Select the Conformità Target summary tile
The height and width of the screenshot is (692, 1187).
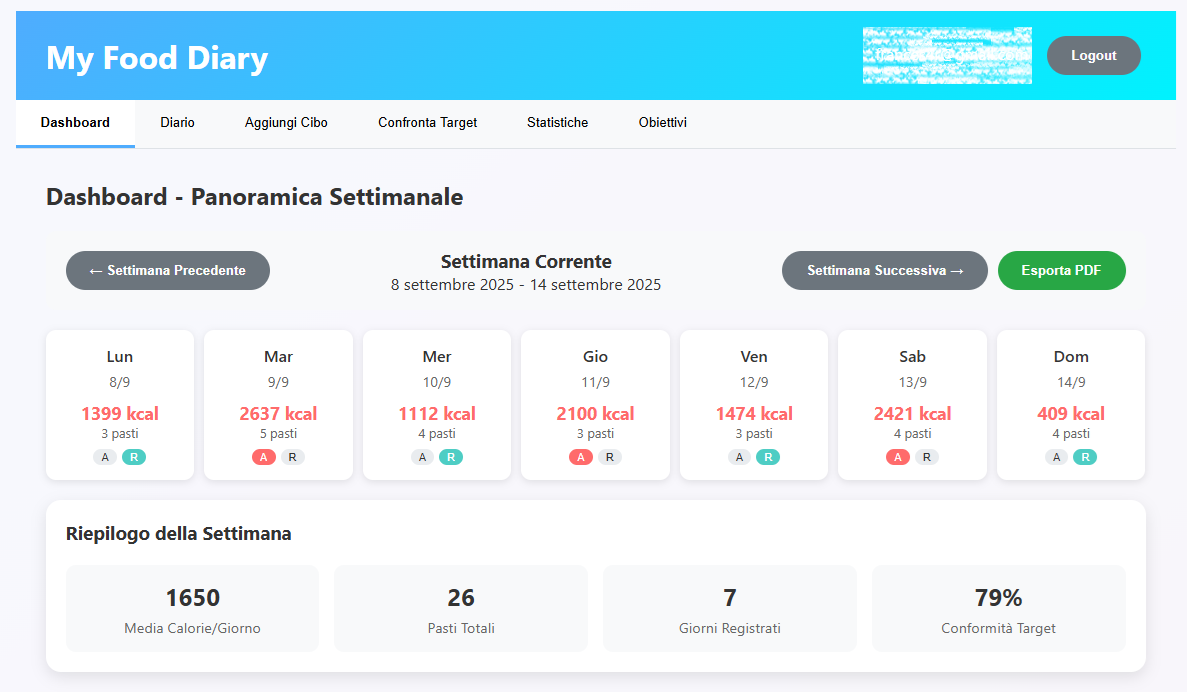coord(998,608)
